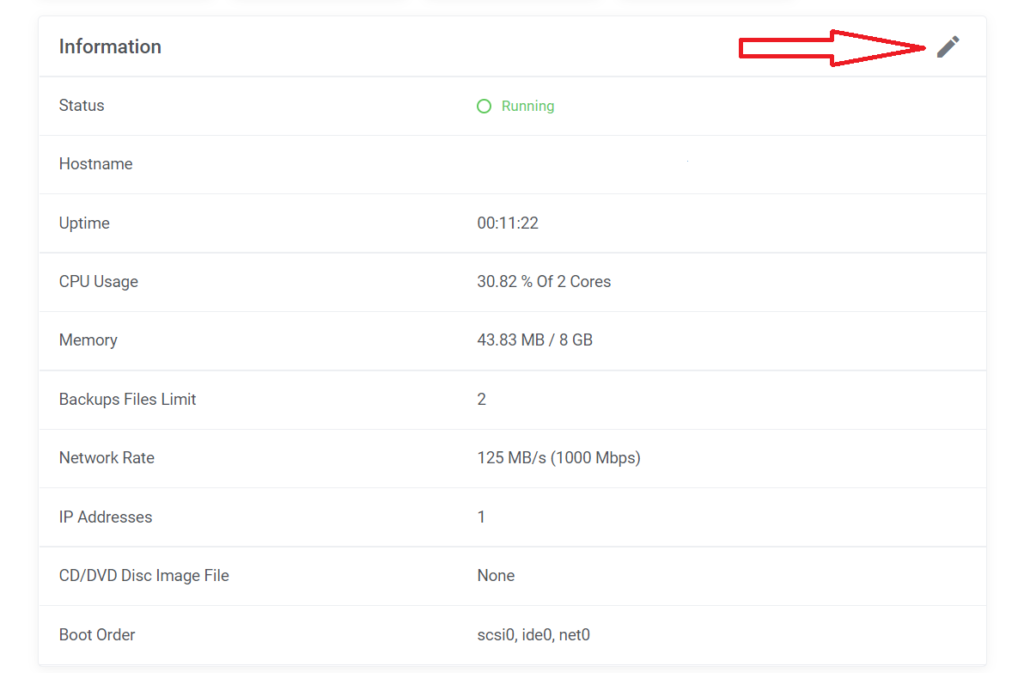Click the 'IP Addresses' row label

(x=106, y=517)
